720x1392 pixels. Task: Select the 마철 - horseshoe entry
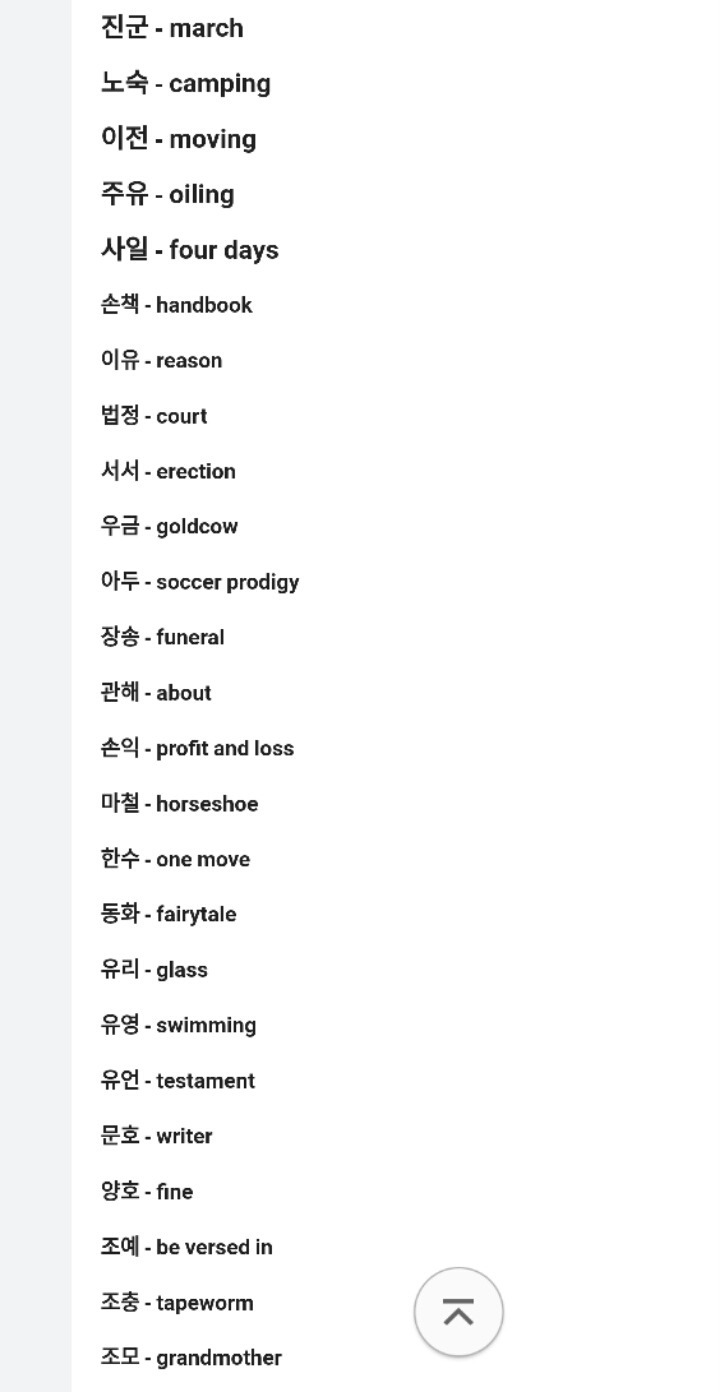(x=179, y=804)
